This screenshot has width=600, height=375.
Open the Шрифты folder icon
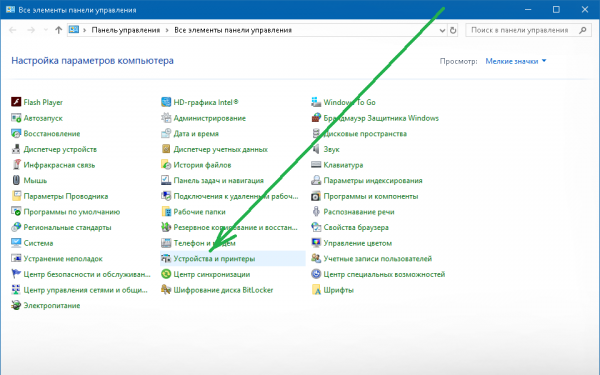pyautogui.click(x=316, y=290)
